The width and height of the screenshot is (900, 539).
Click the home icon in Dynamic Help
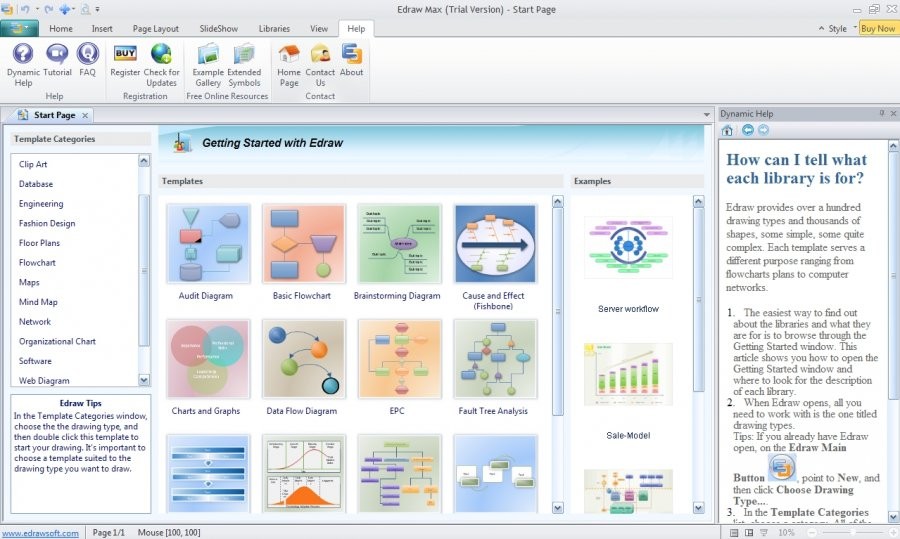click(x=727, y=130)
